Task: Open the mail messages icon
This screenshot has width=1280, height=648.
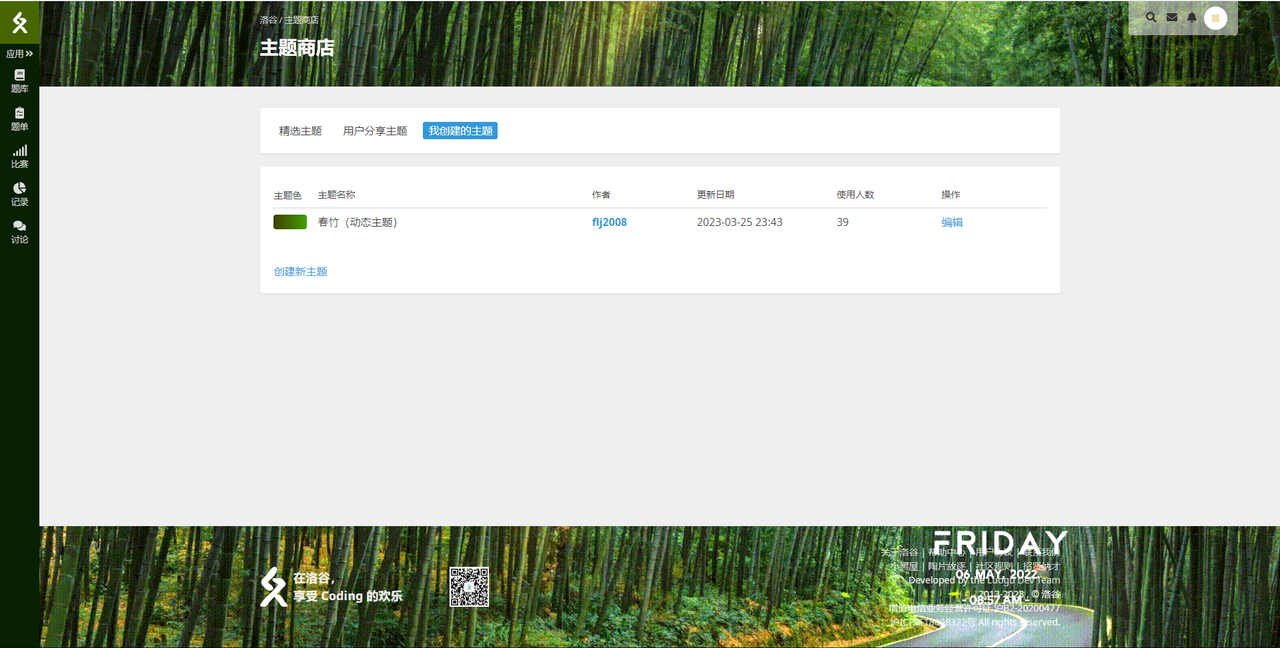Action: pos(1172,17)
